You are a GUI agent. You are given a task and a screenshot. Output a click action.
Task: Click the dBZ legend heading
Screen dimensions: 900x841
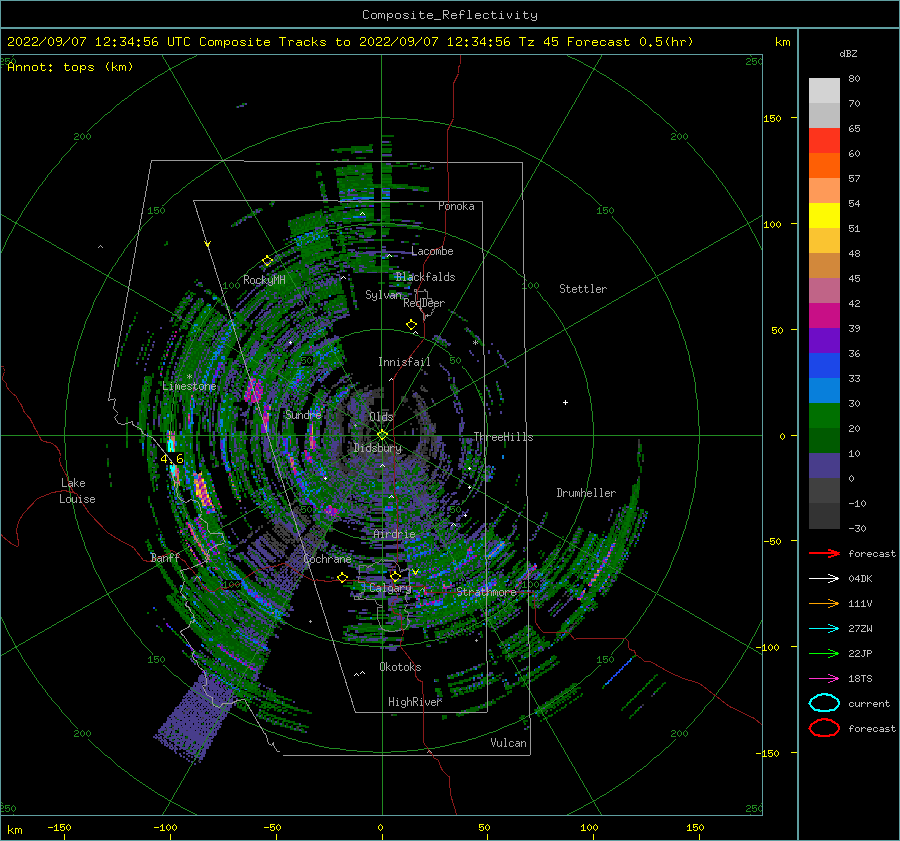[x=848, y=53]
